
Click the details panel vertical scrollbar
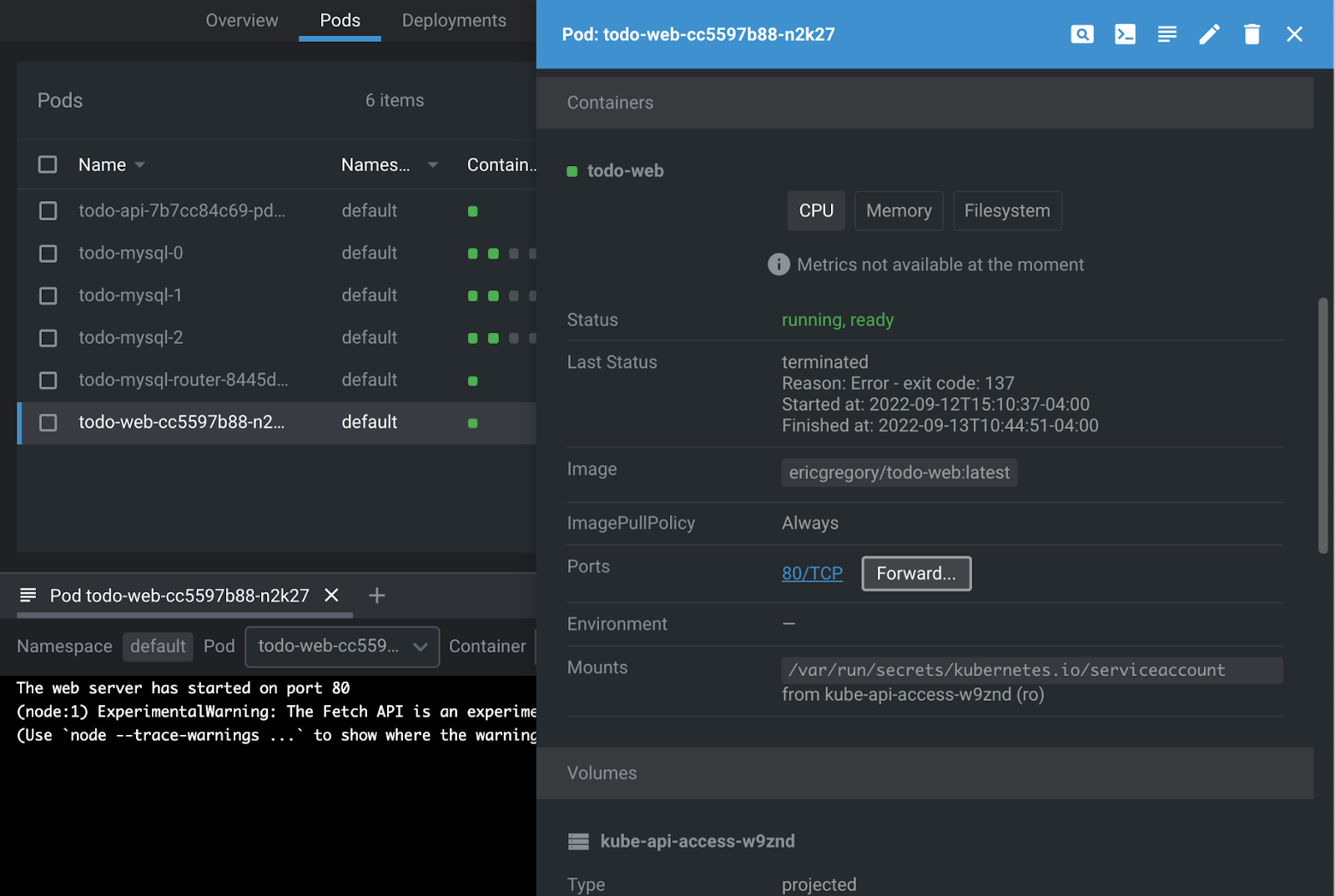point(1322,425)
